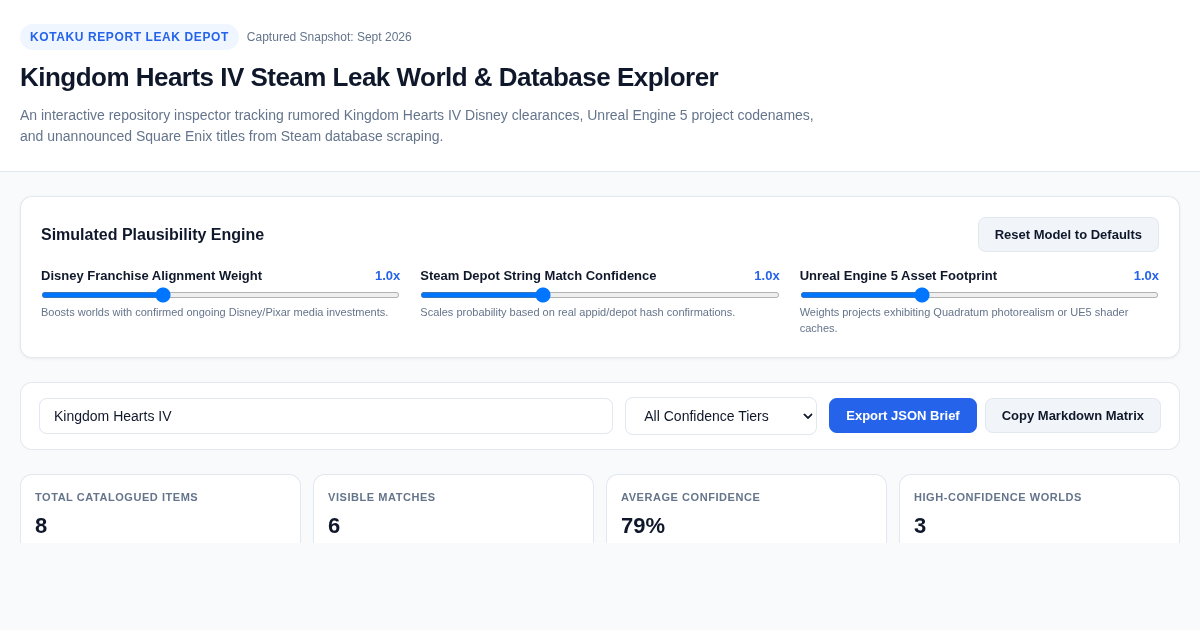Click the High-Confidence Worlds card
Viewport: 1200px width, 630px height.
[1039, 510]
